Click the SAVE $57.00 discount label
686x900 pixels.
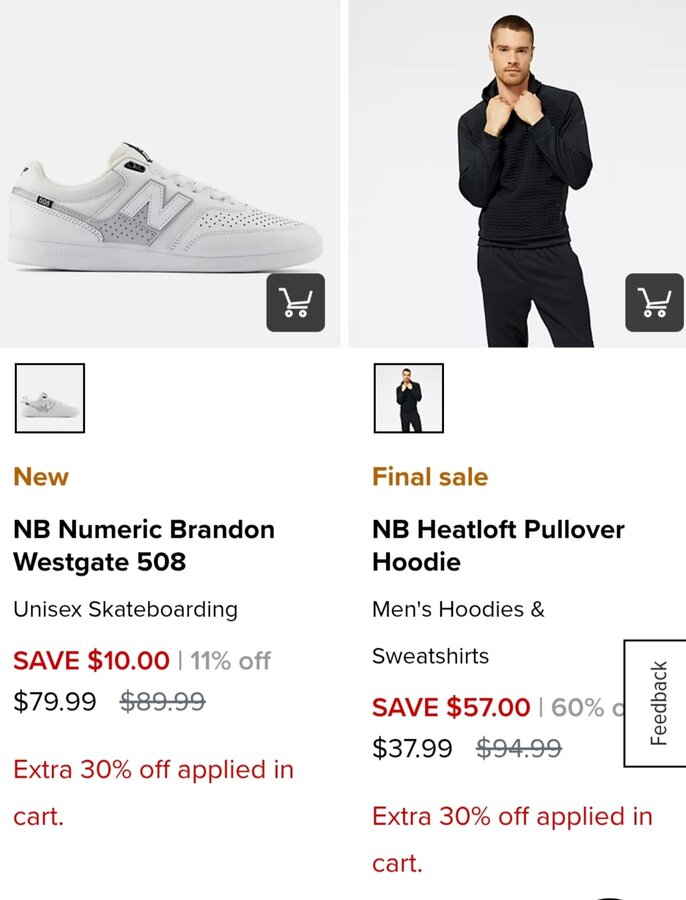pyautogui.click(x=450, y=707)
